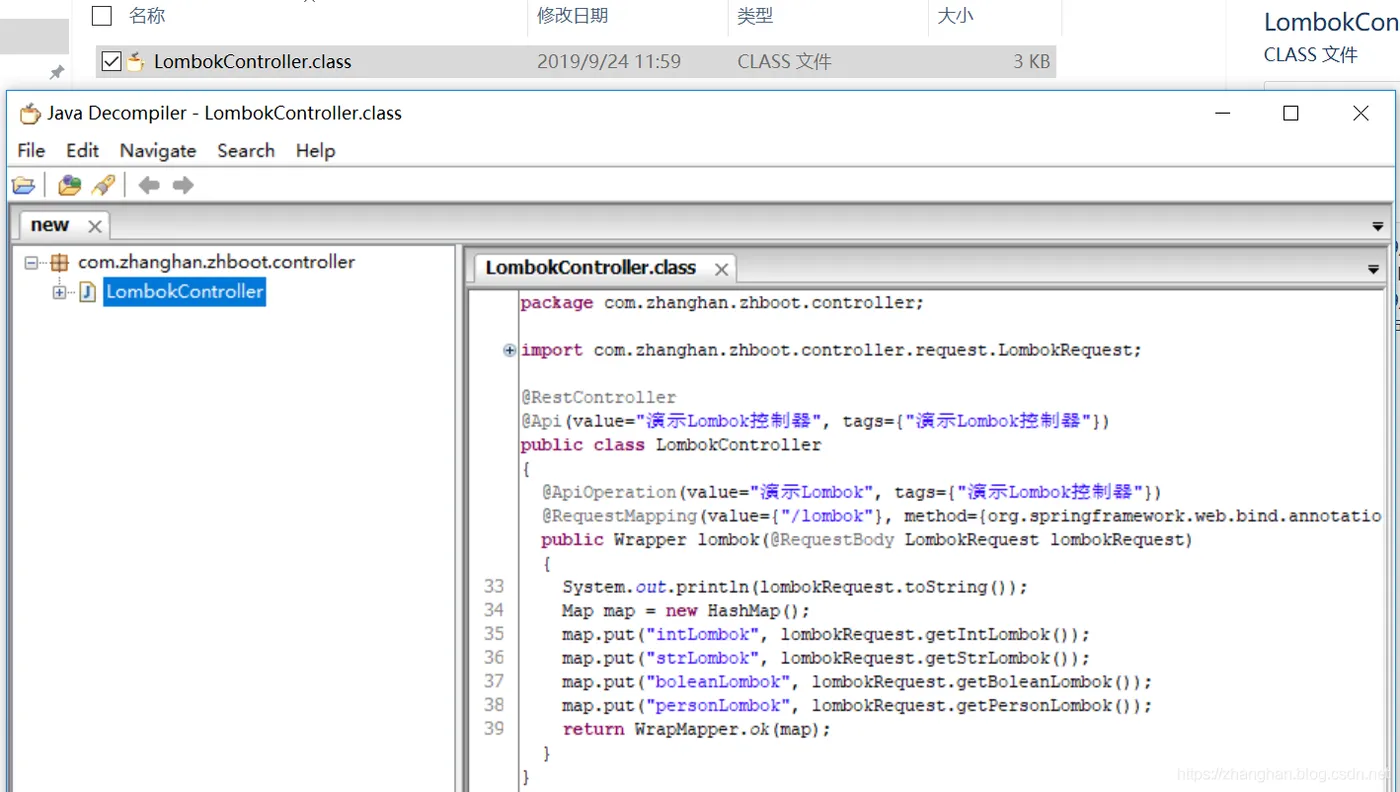Open the tab list dropdown for 'new' panel
Image resolution: width=1400 pixels, height=792 pixels.
tap(1378, 227)
